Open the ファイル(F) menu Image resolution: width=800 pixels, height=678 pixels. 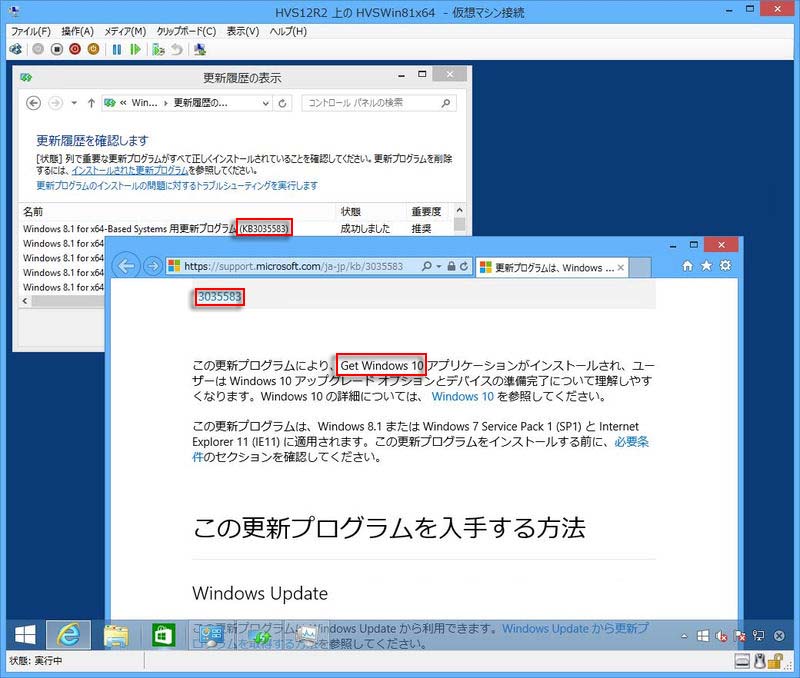pyautogui.click(x=31, y=31)
